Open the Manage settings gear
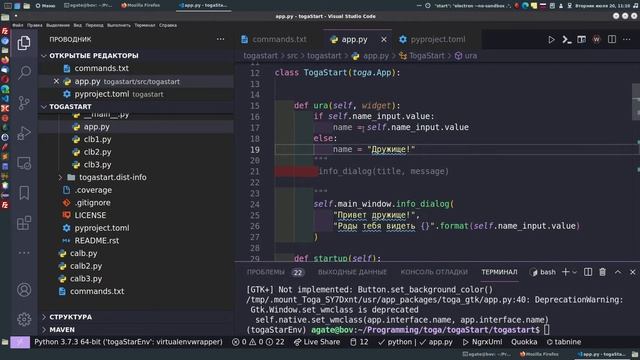The height and width of the screenshot is (360, 640). click(x=24, y=319)
